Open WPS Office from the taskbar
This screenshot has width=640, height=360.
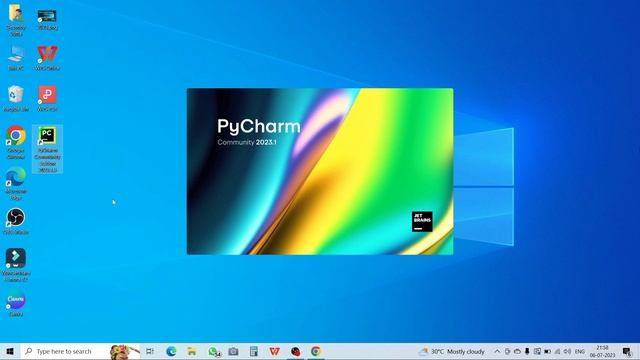tap(275, 351)
